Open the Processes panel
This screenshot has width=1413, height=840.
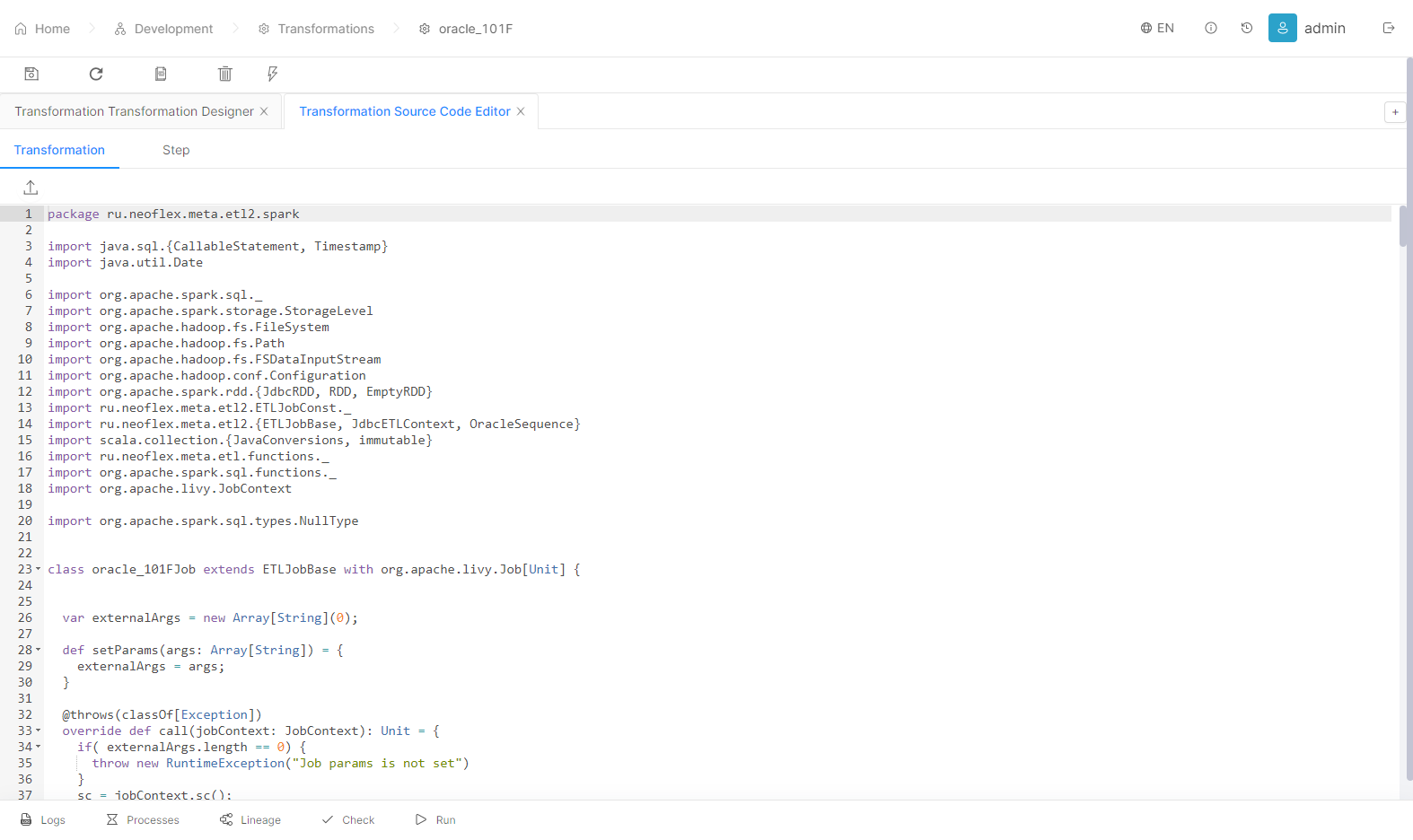coord(143,819)
